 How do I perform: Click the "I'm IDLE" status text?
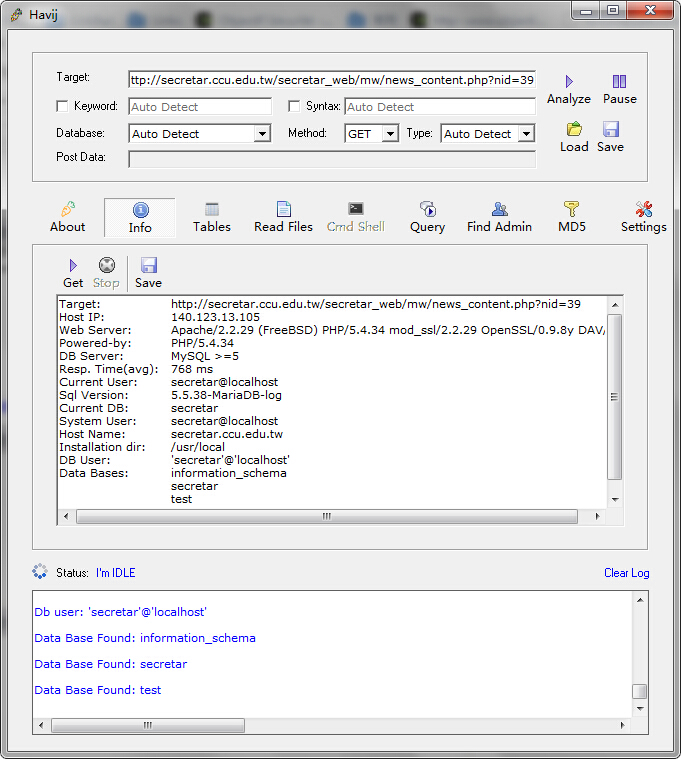tap(116, 573)
